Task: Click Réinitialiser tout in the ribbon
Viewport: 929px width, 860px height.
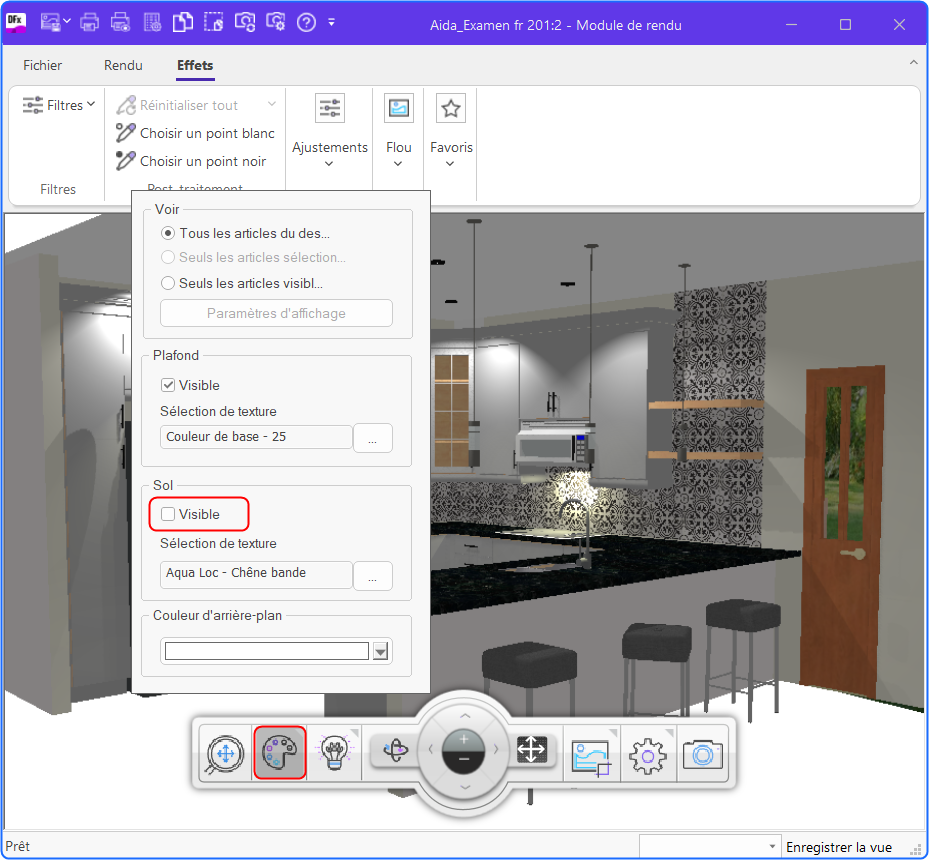Action: pyautogui.click(x=188, y=105)
